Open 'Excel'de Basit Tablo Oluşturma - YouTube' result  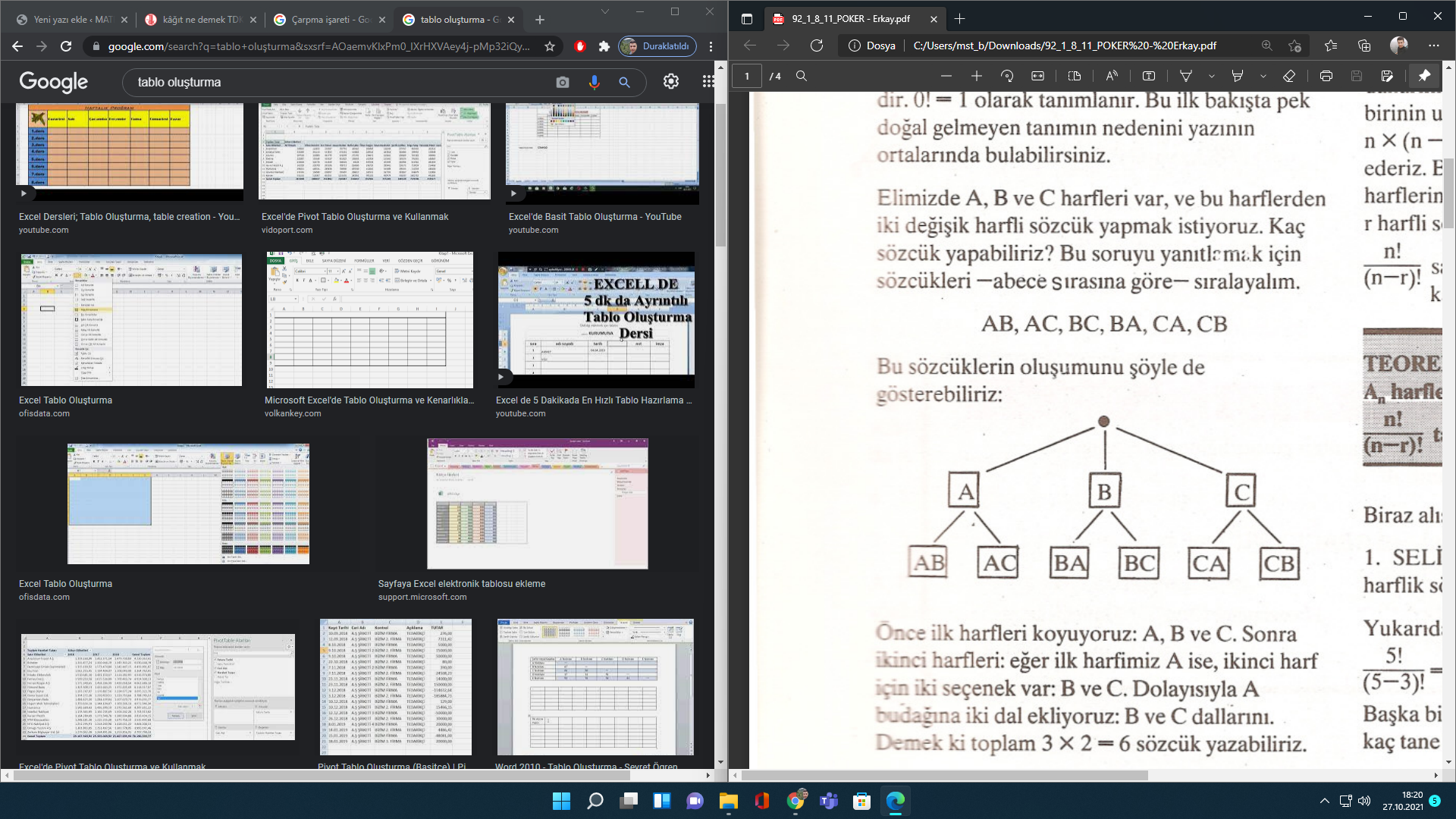(595, 217)
